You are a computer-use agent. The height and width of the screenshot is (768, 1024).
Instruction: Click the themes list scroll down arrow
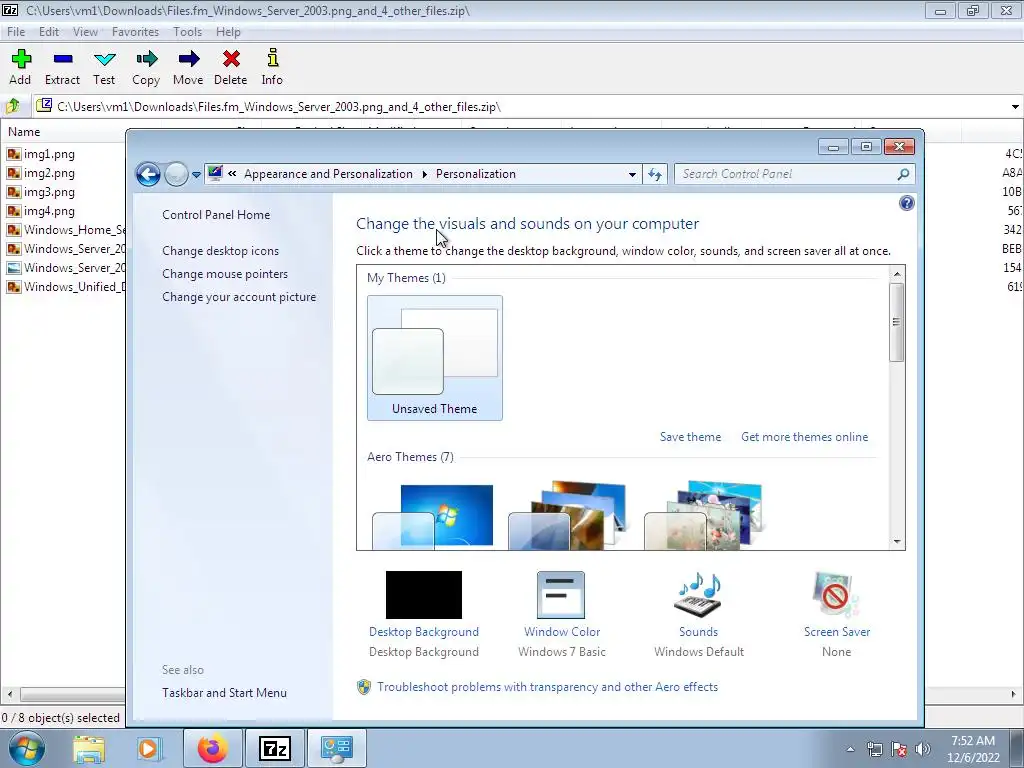coord(897,541)
